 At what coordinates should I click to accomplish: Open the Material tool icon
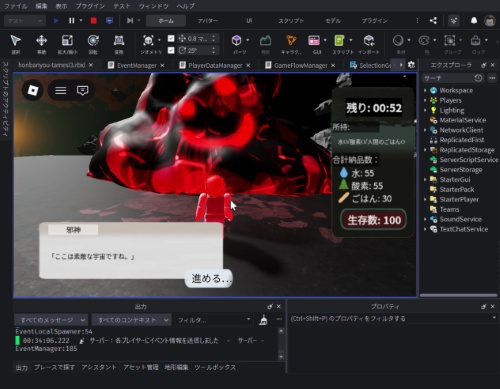(398, 41)
